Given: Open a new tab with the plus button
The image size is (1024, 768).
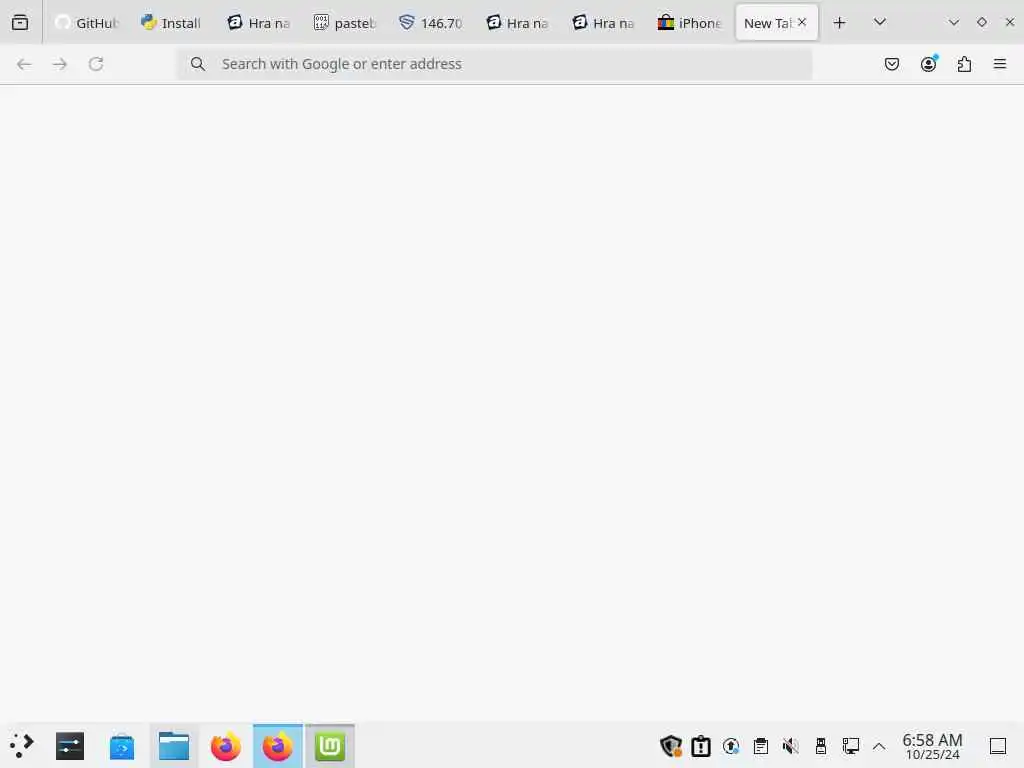Looking at the screenshot, I should click(x=840, y=23).
